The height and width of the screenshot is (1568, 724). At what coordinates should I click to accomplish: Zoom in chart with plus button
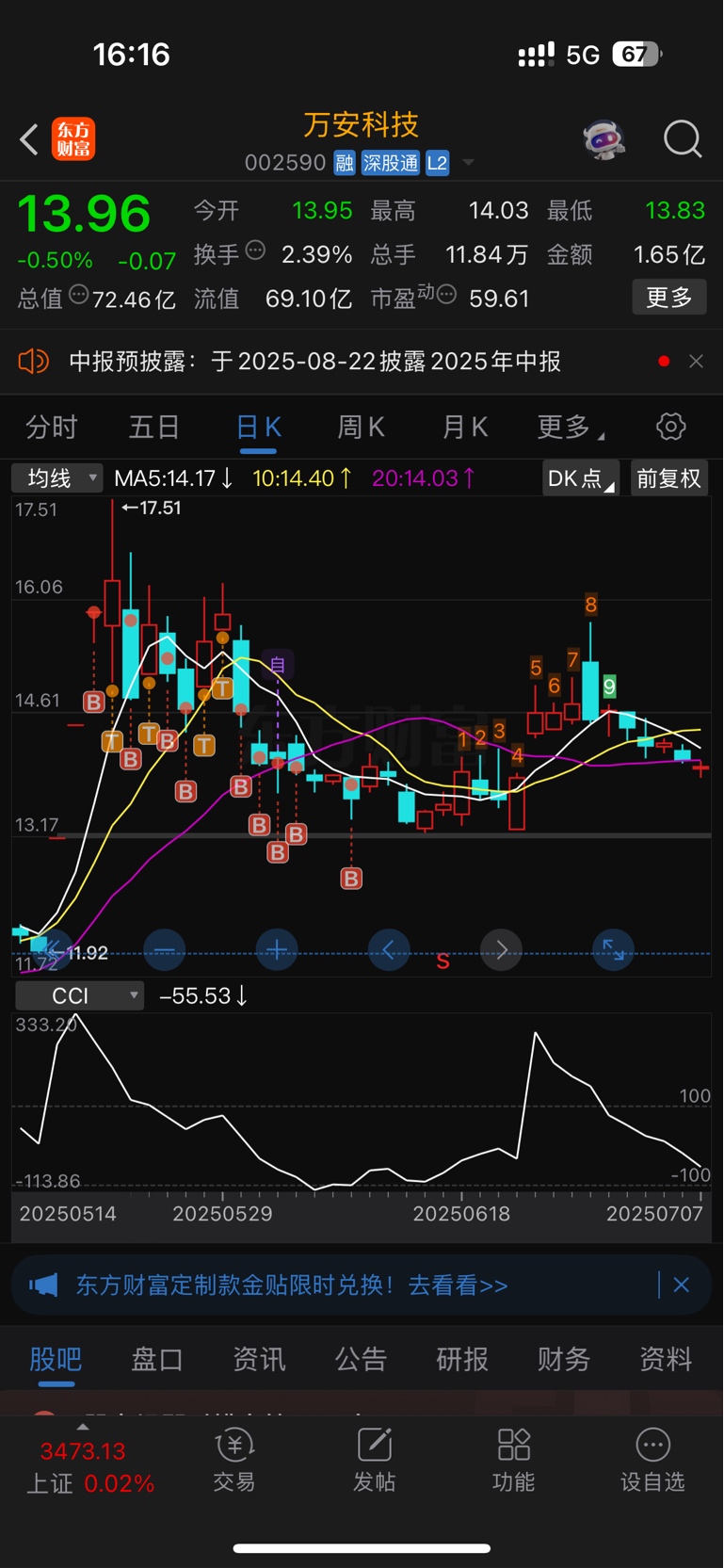(277, 950)
